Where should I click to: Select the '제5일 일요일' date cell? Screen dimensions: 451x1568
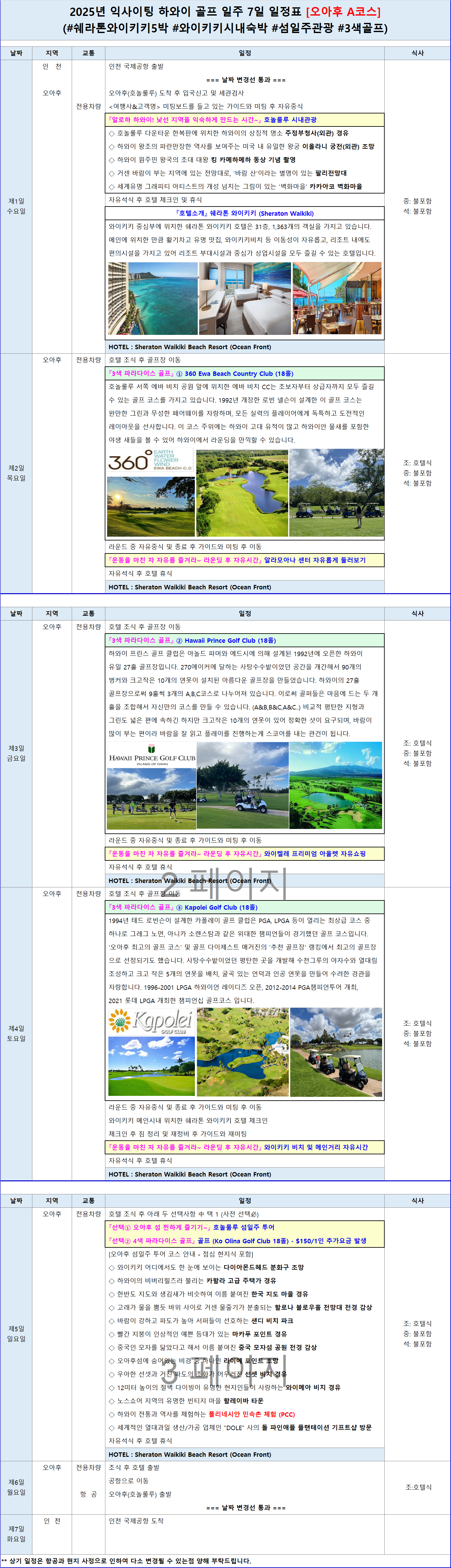(17, 1334)
